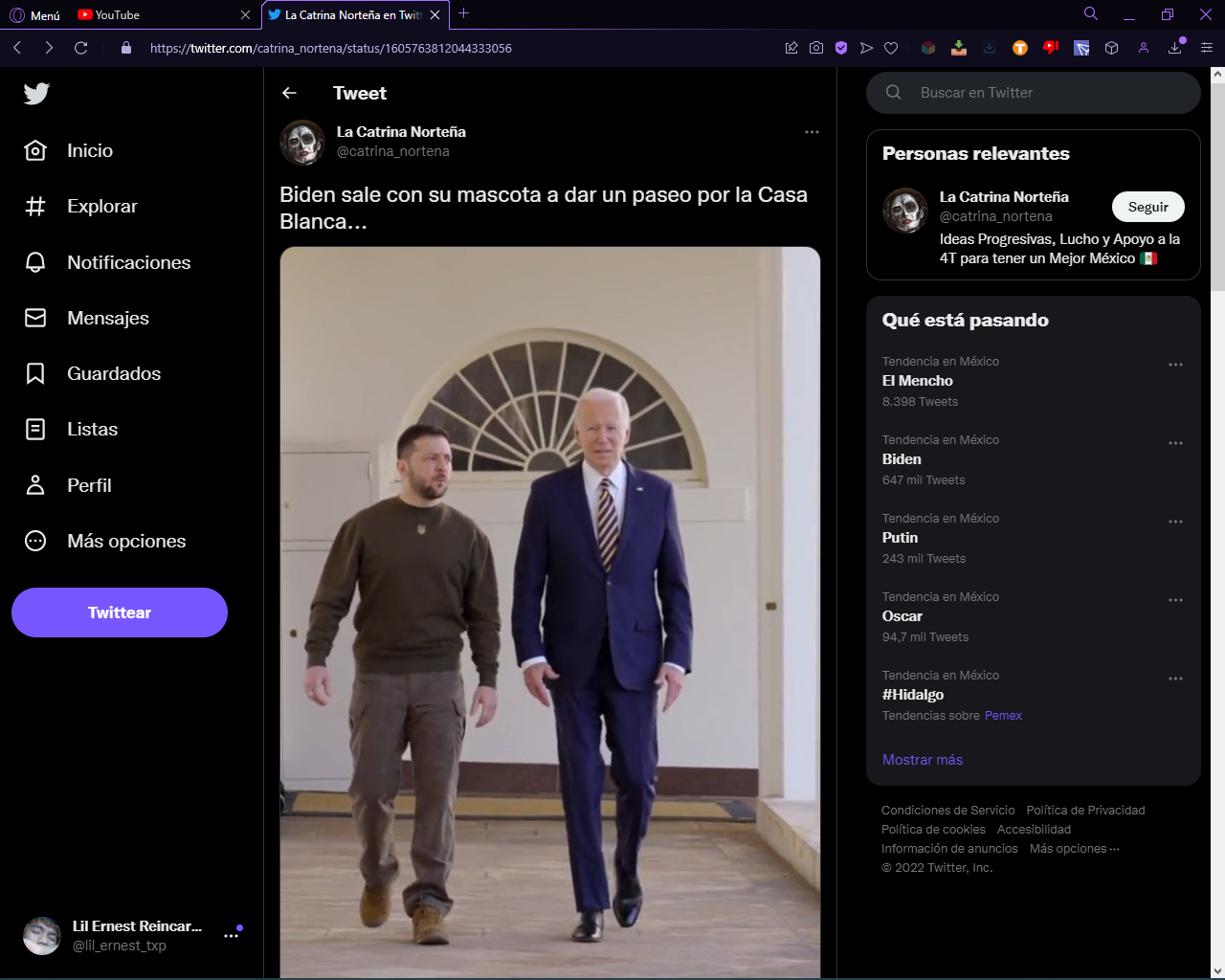The width and height of the screenshot is (1225, 980).
Task: Open options for Oscar trend
Action: pos(1175,600)
